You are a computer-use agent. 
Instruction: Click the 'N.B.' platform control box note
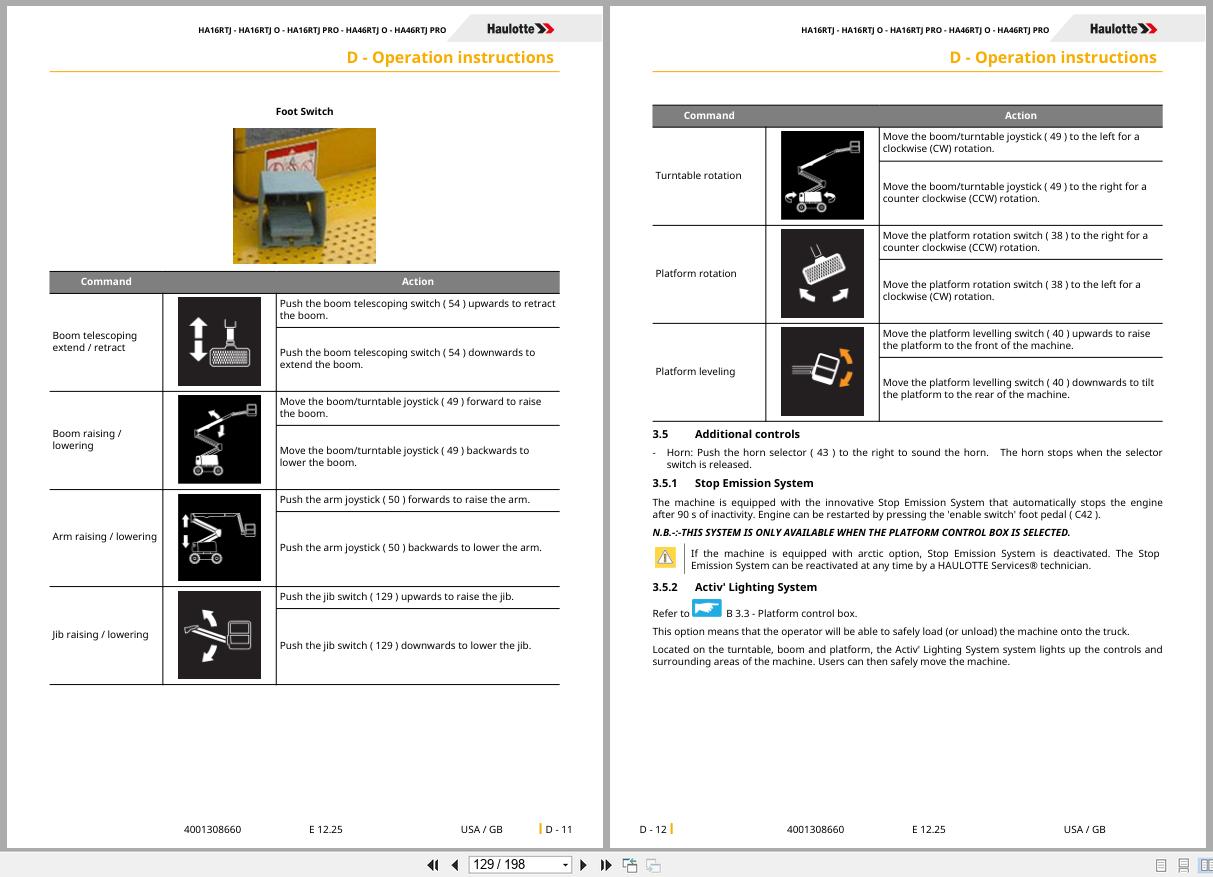tap(861, 533)
